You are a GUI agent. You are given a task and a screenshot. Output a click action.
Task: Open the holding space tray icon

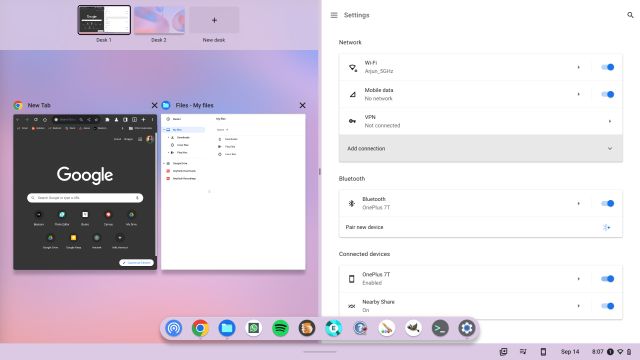504,351
